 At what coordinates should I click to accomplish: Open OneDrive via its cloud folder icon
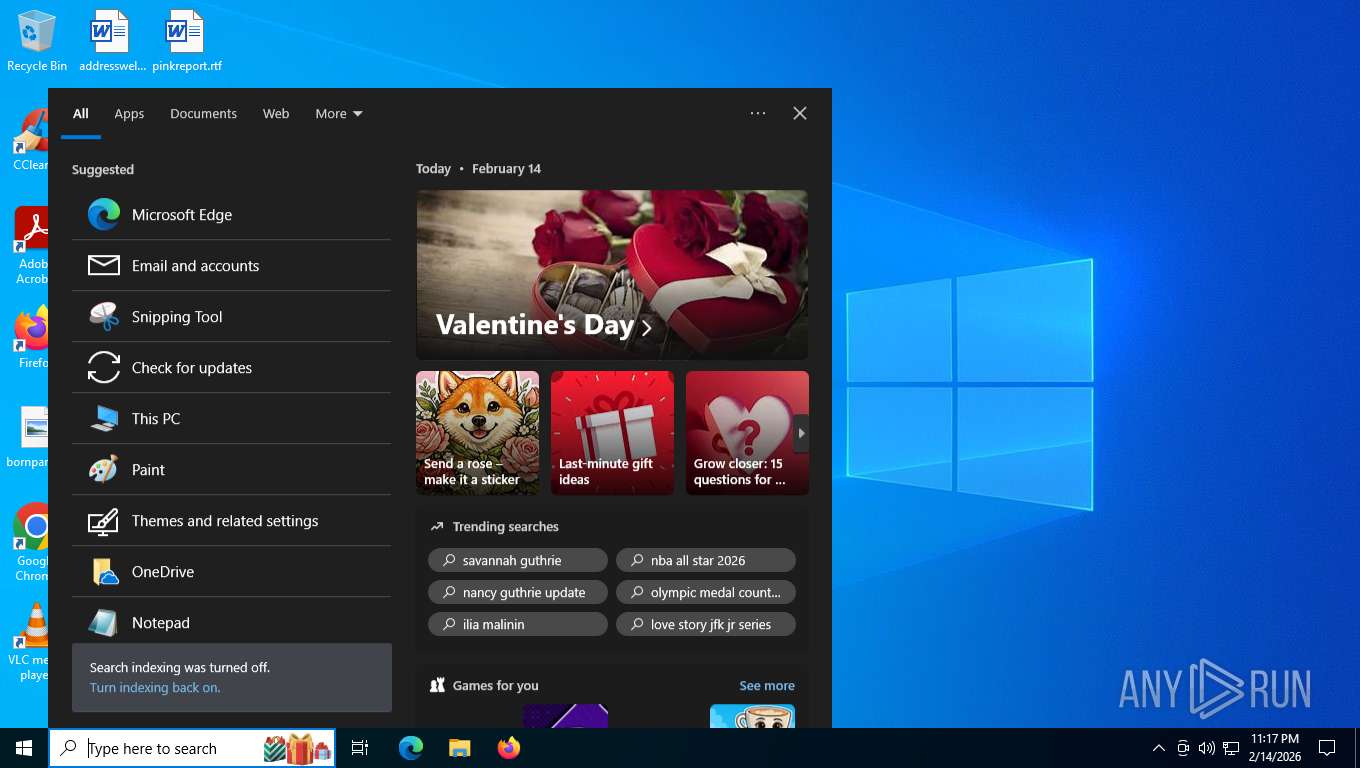click(x=104, y=572)
